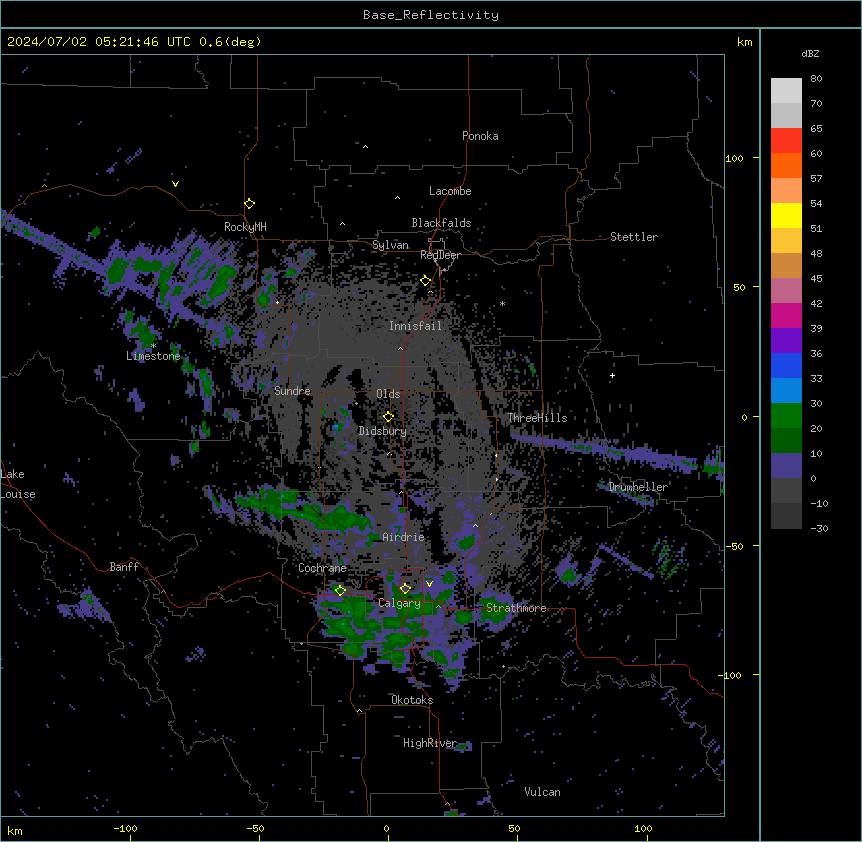
Task: Click the Calgary city label
Action: [x=399, y=603]
